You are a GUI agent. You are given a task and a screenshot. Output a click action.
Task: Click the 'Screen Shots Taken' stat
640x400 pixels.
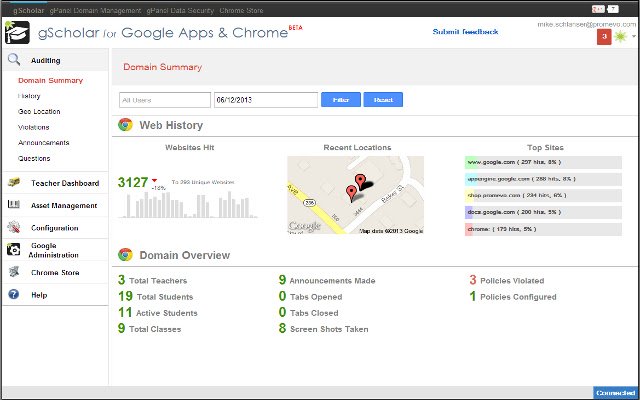323,329
